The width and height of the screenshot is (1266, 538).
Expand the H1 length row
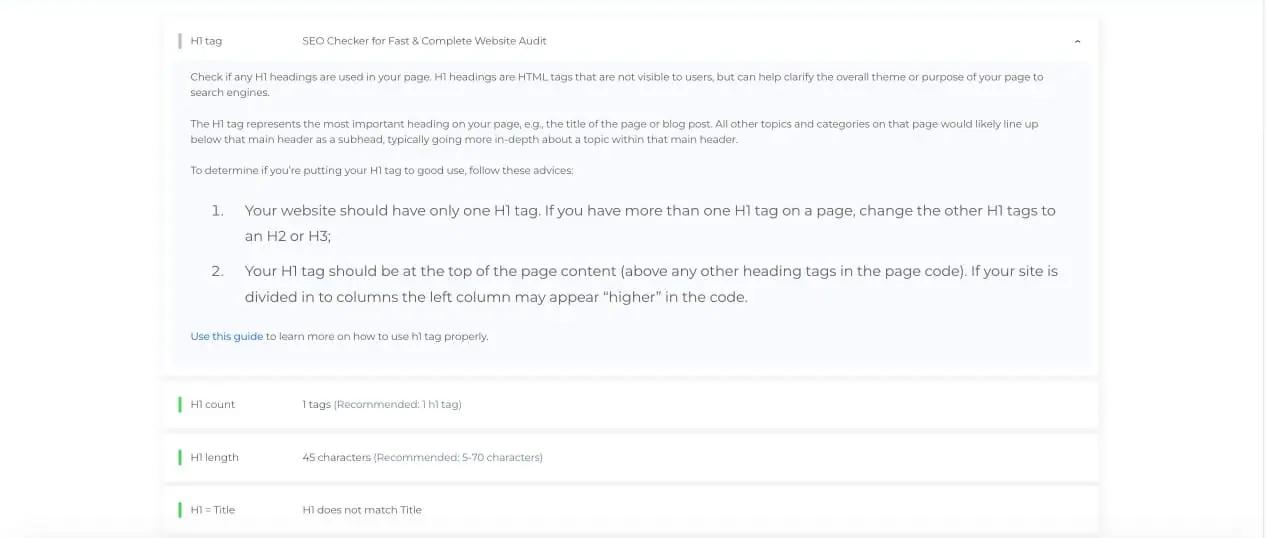630,457
